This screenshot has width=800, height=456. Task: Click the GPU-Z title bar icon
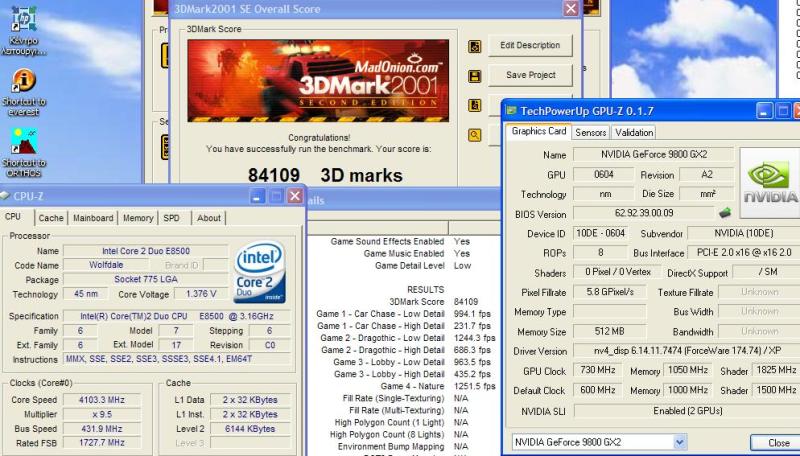click(511, 111)
